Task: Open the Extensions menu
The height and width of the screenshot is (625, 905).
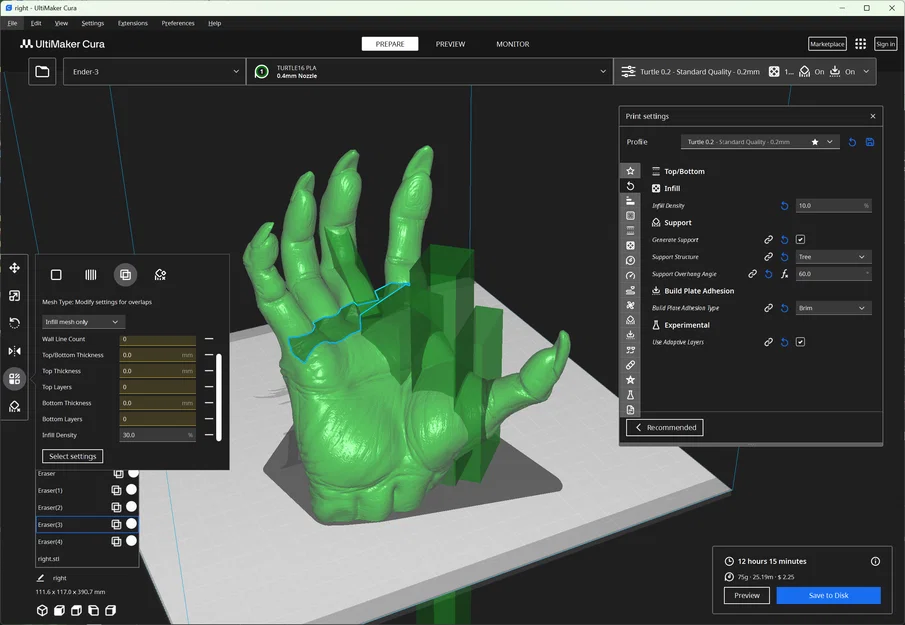Action: (133, 23)
